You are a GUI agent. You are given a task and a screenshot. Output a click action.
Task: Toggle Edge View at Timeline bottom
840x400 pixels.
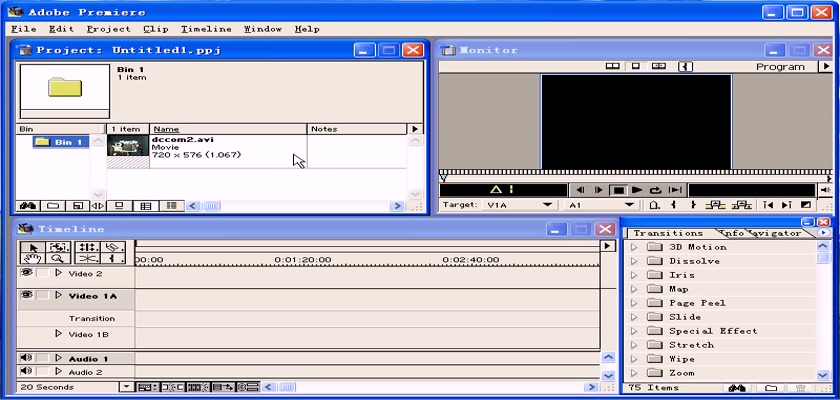(198, 387)
